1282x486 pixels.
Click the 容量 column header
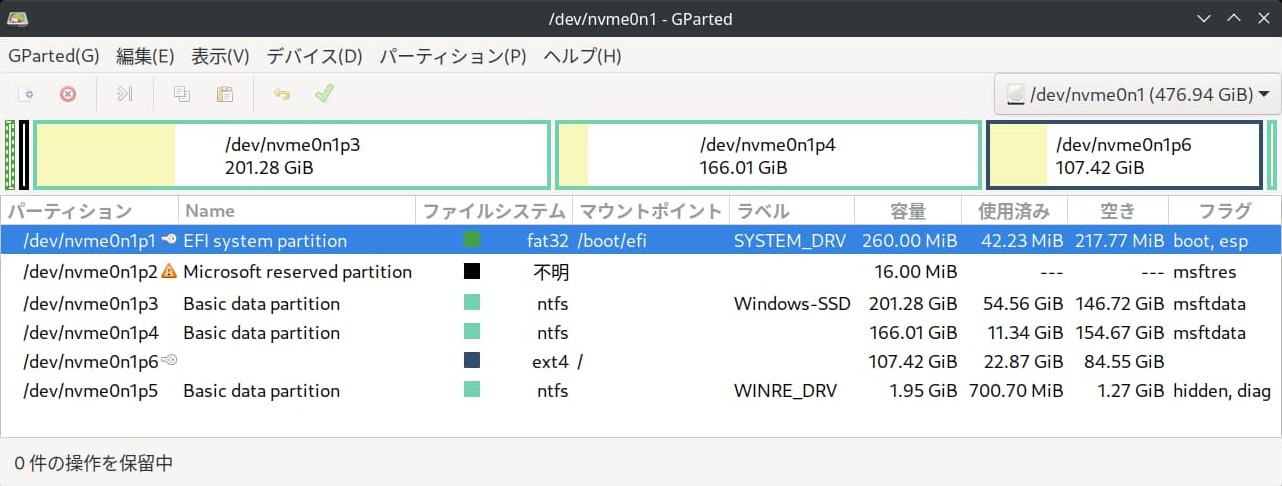point(908,211)
